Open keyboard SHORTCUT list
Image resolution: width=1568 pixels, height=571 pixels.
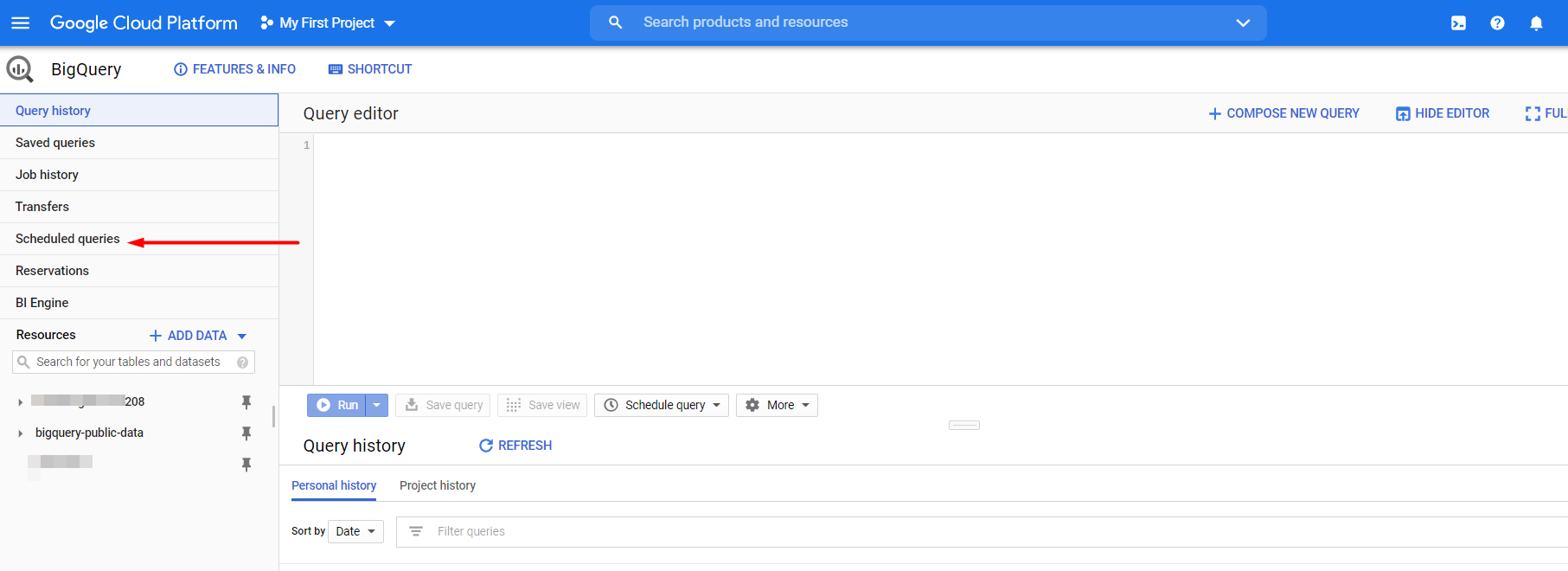click(x=370, y=69)
